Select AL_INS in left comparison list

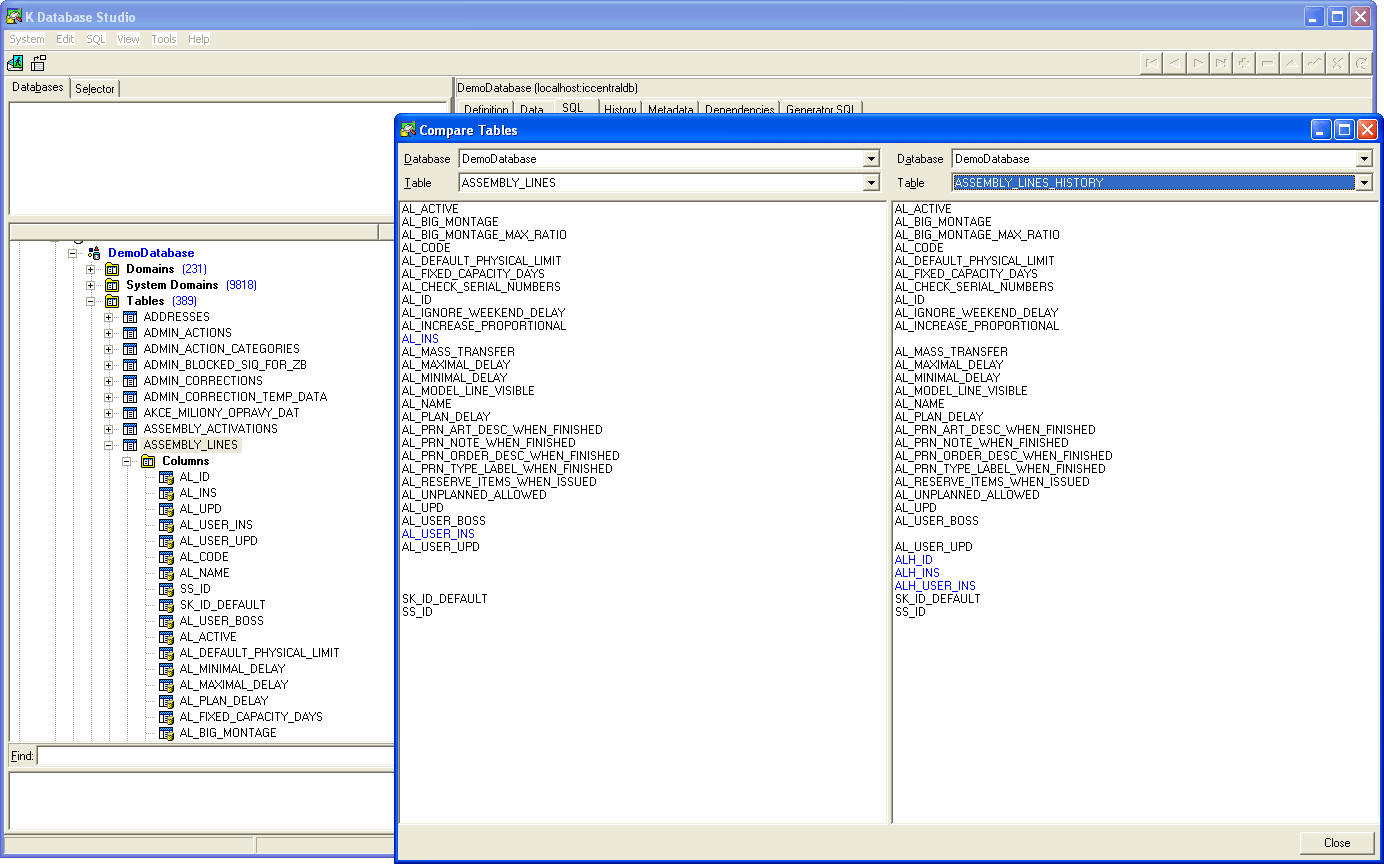420,339
